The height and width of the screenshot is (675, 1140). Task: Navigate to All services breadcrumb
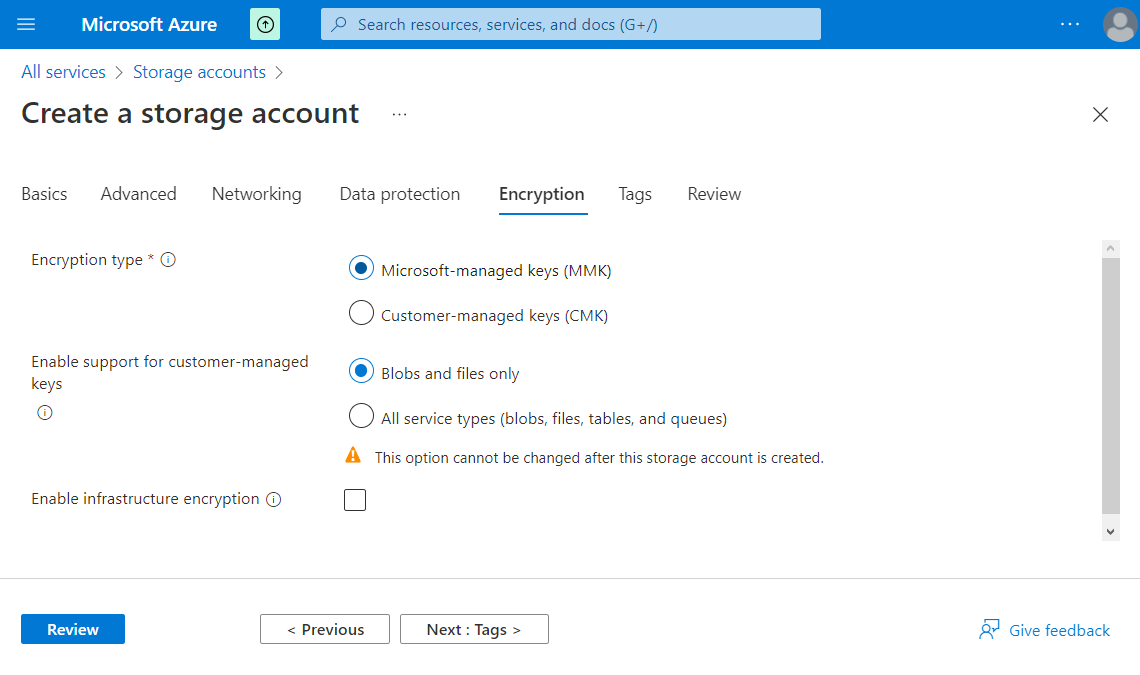tap(63, 72)
